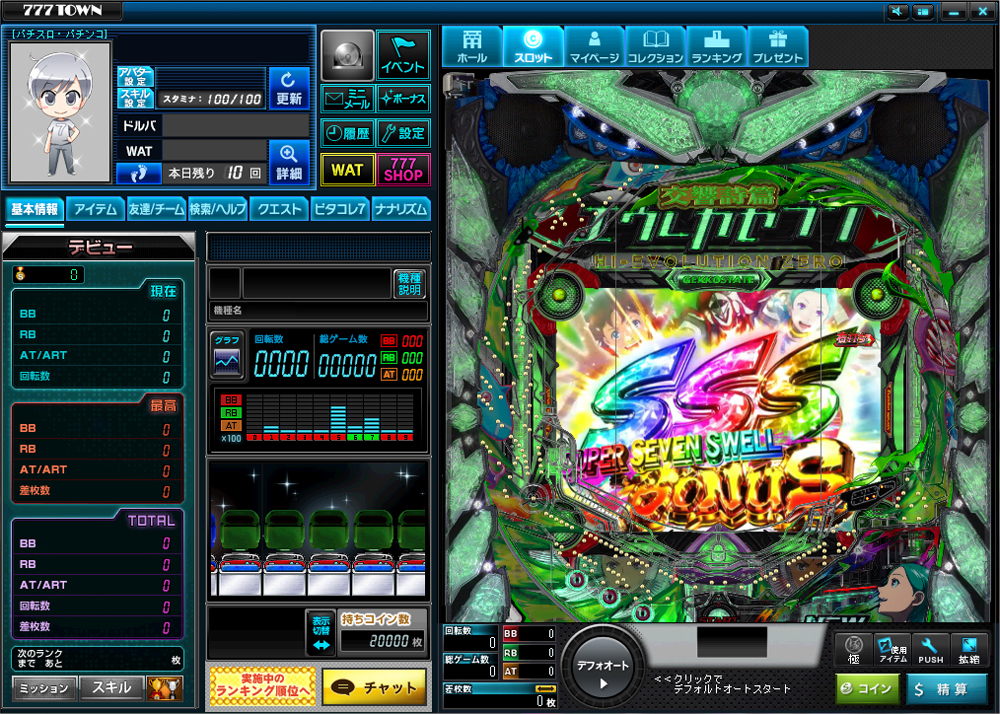Screen dimensions: 1000x714
Task: Click the PUSH wrench button
Action: [x=931, y=650]
